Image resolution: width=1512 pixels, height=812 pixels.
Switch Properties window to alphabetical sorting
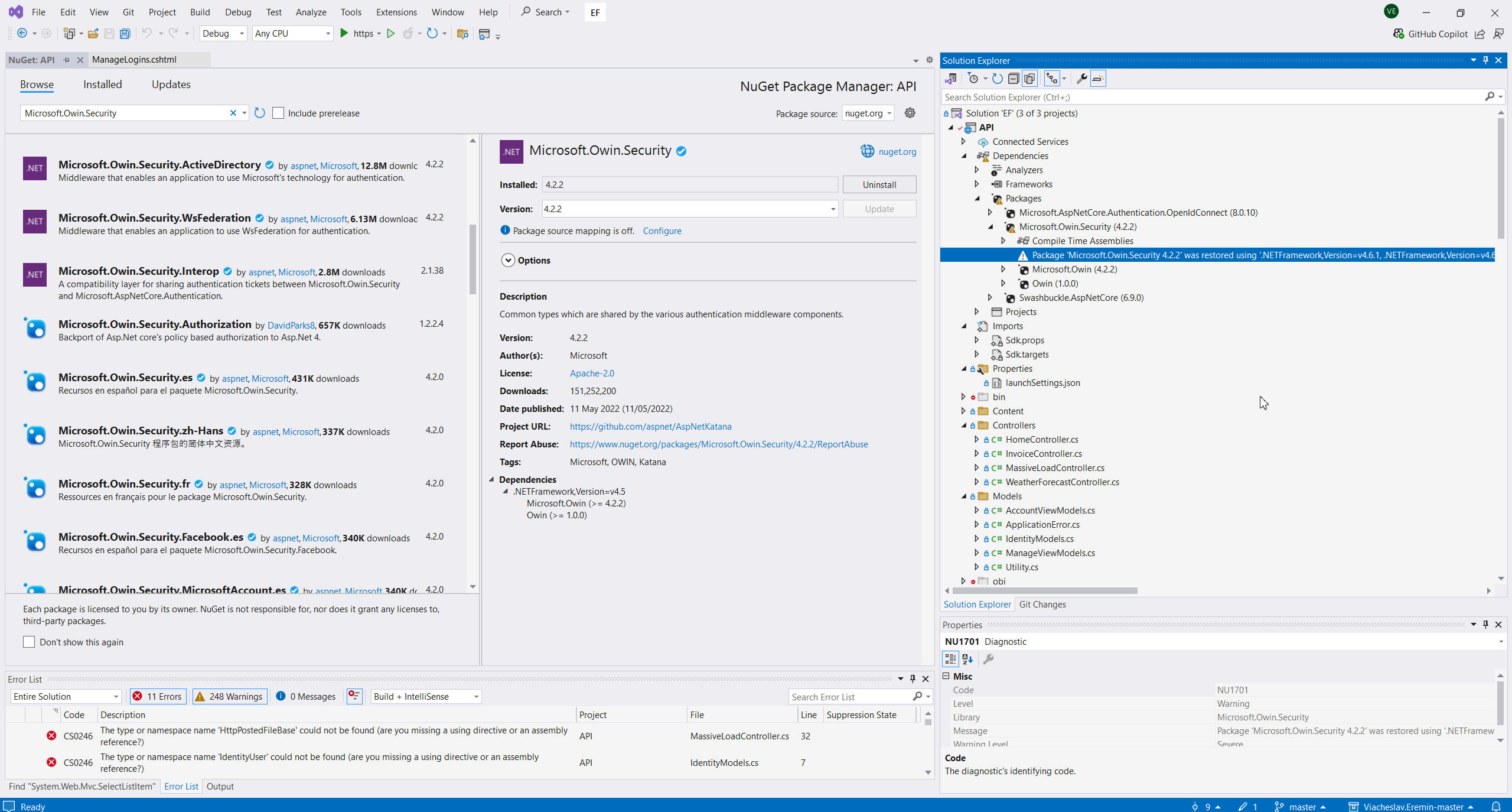click(966, 659)
